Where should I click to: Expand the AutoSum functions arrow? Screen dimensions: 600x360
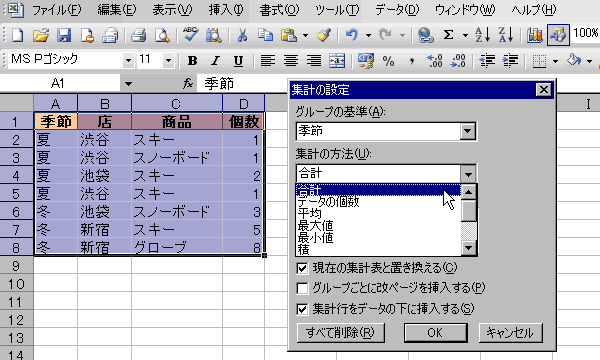coord(465,36)
